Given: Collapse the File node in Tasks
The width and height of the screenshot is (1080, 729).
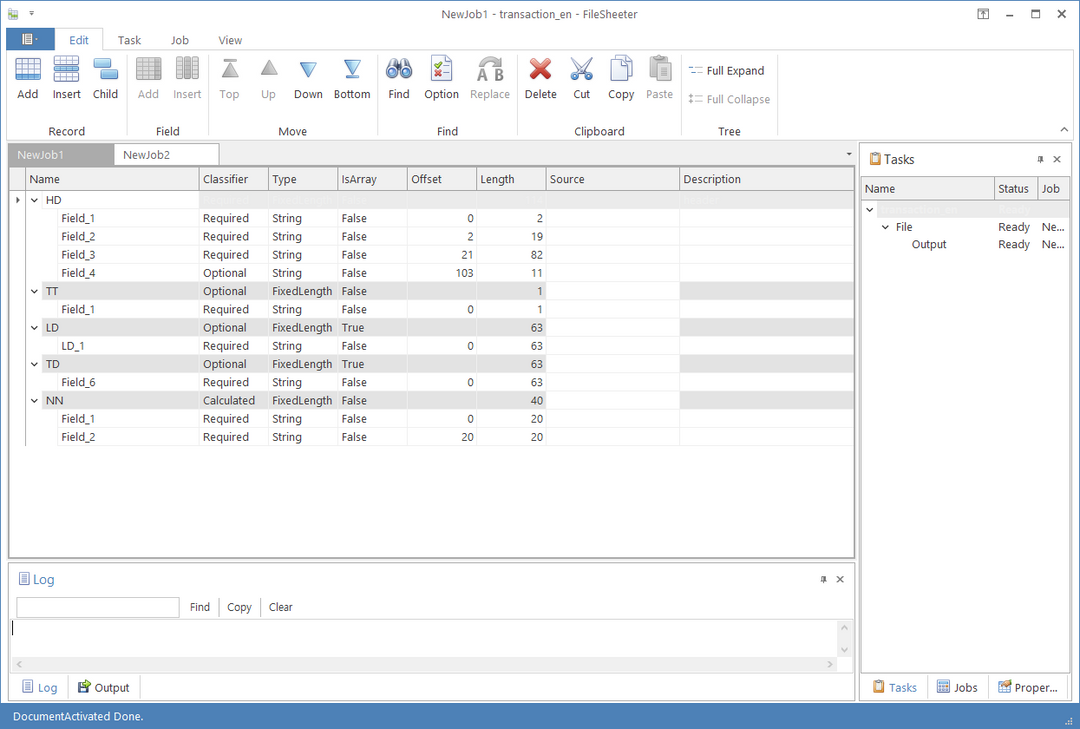Looking at the screenshot, I should [x=885, y=228].
